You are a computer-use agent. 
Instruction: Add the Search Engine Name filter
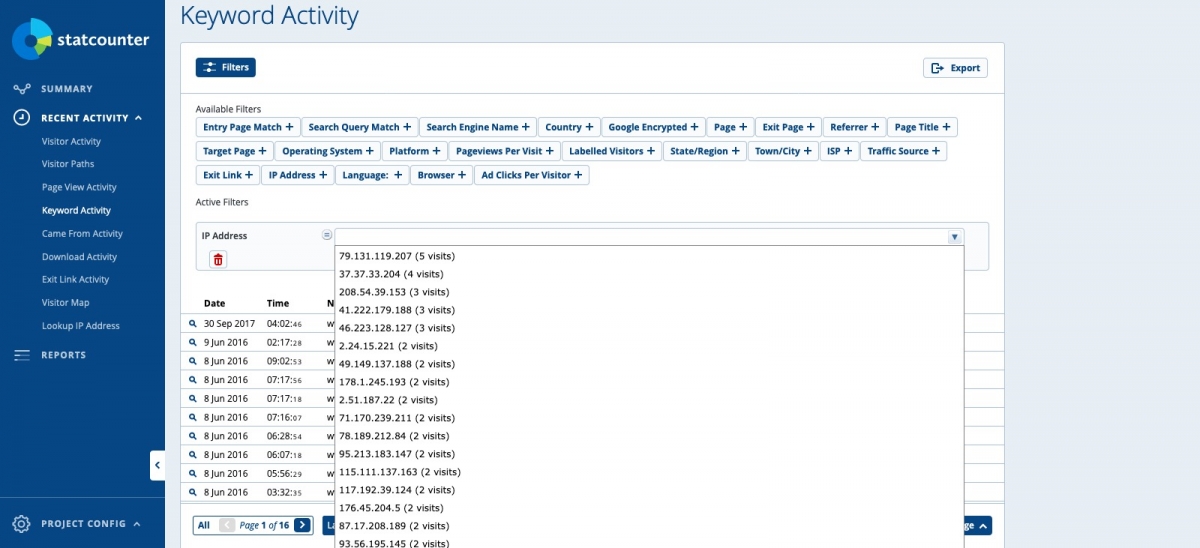click(478, 127)
